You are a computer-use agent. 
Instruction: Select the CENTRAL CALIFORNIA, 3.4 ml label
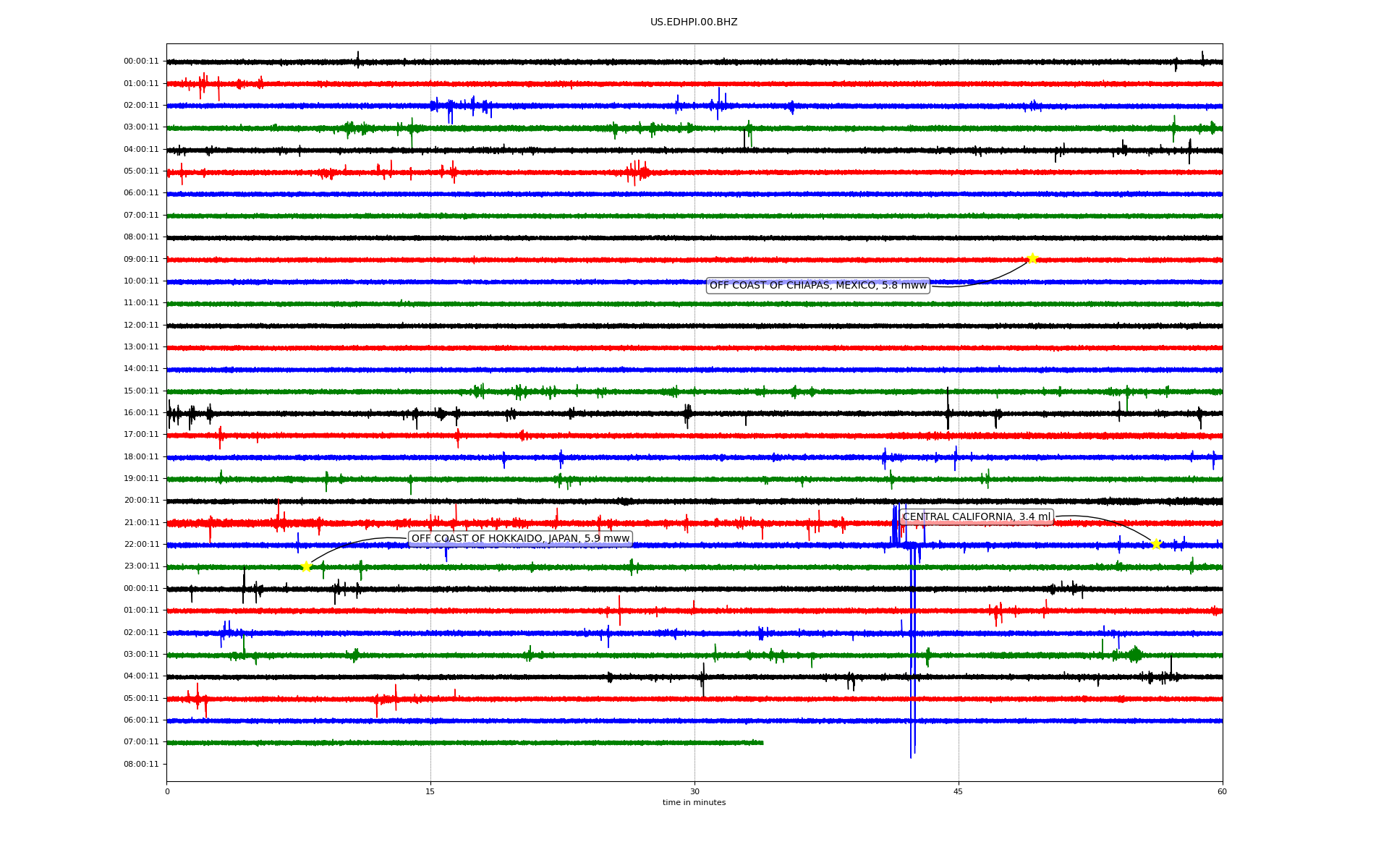coord(977,517)
